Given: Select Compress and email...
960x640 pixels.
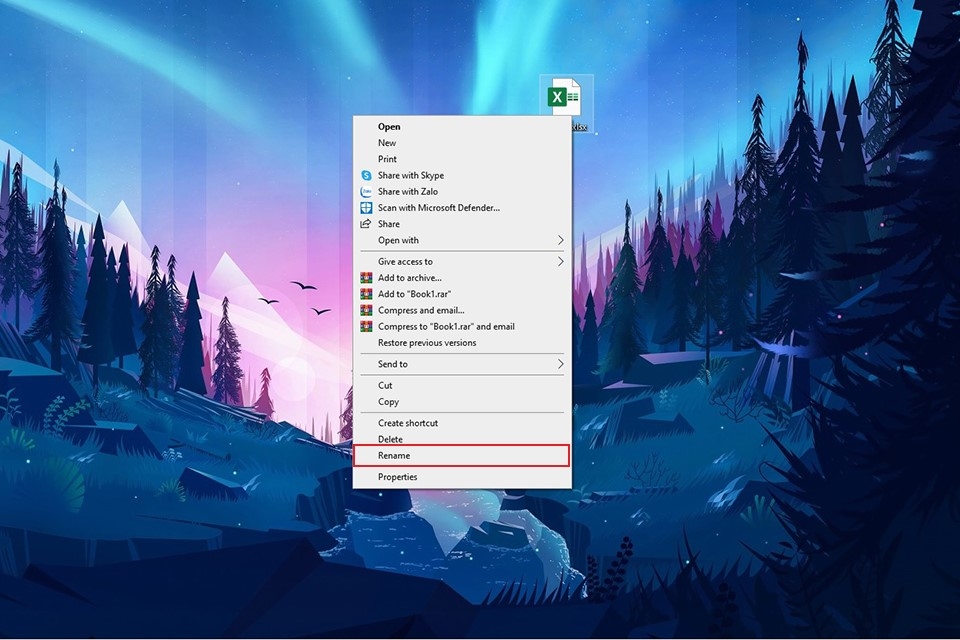Looking at the screenshot, I should (x=462, y=311).
